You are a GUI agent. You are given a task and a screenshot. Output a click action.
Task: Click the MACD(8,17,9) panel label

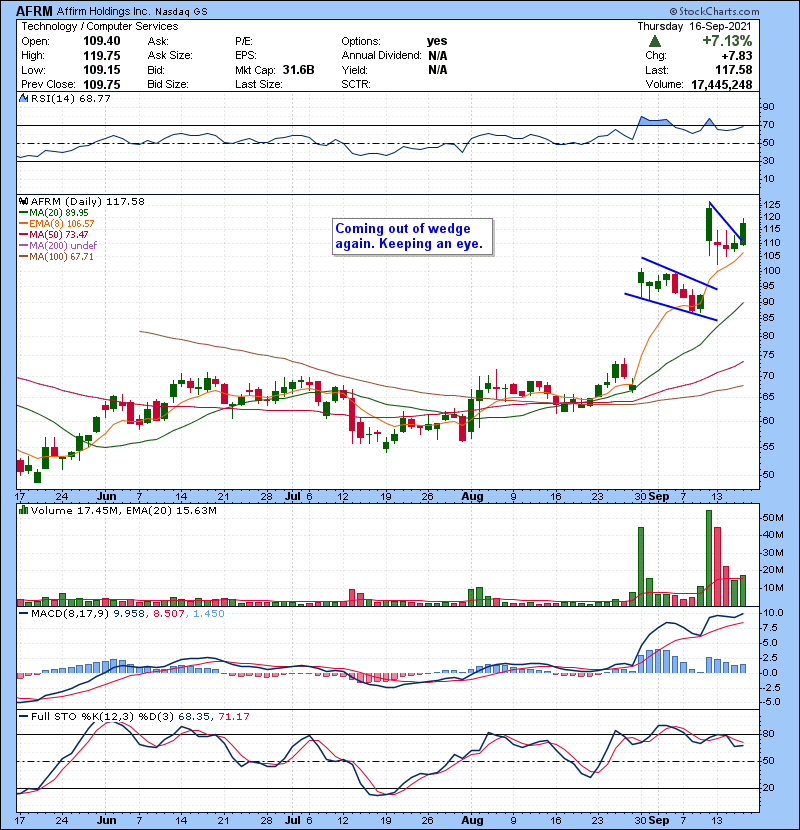pos(70,614)
